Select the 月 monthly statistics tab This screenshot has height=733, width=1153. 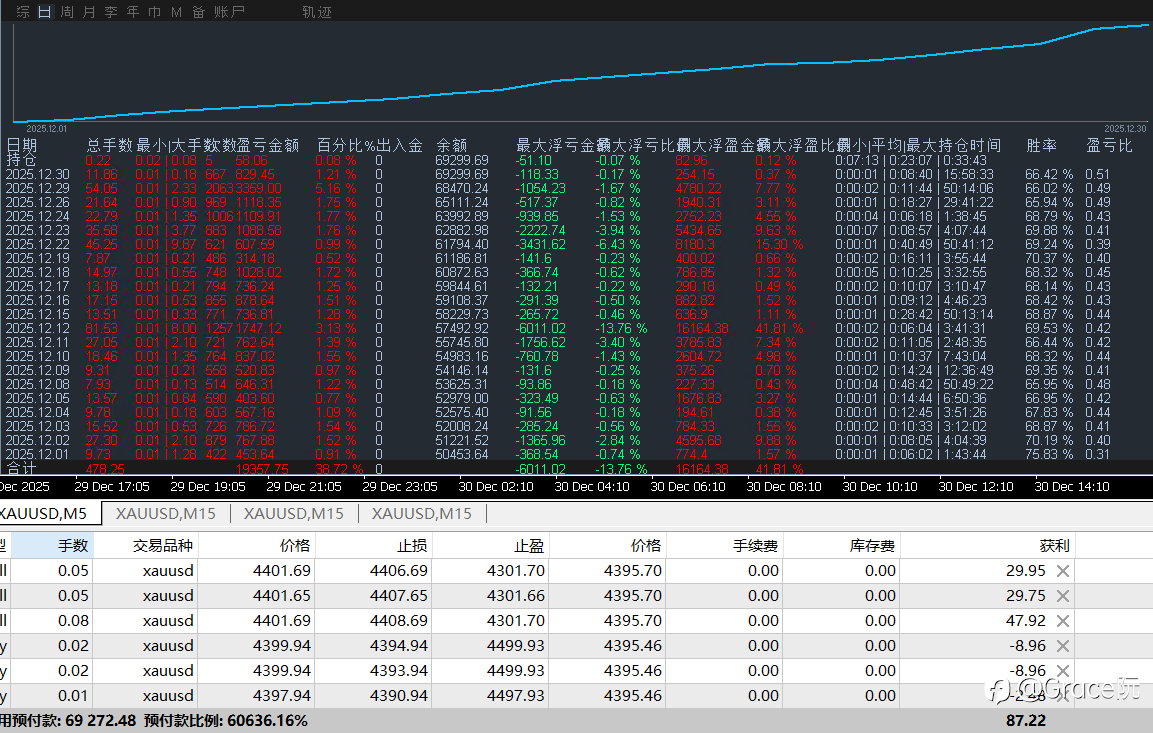[89, 12]
